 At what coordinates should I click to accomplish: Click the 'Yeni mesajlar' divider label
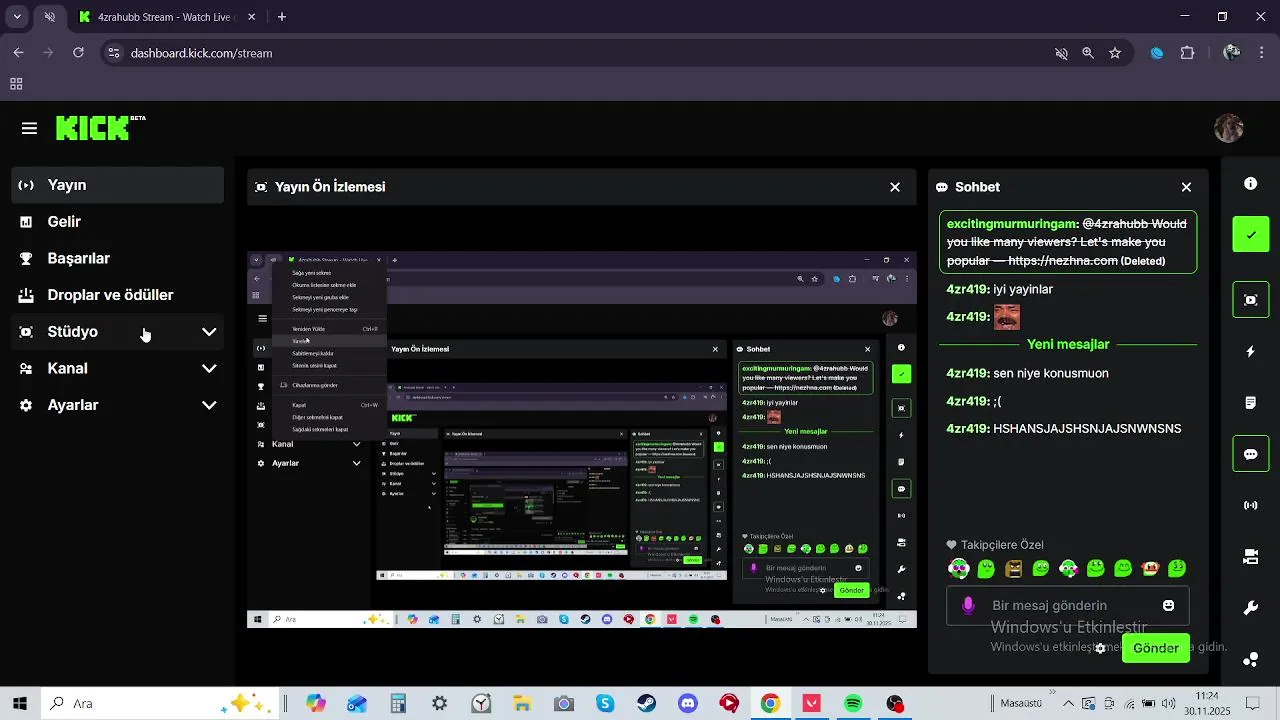1068,344
